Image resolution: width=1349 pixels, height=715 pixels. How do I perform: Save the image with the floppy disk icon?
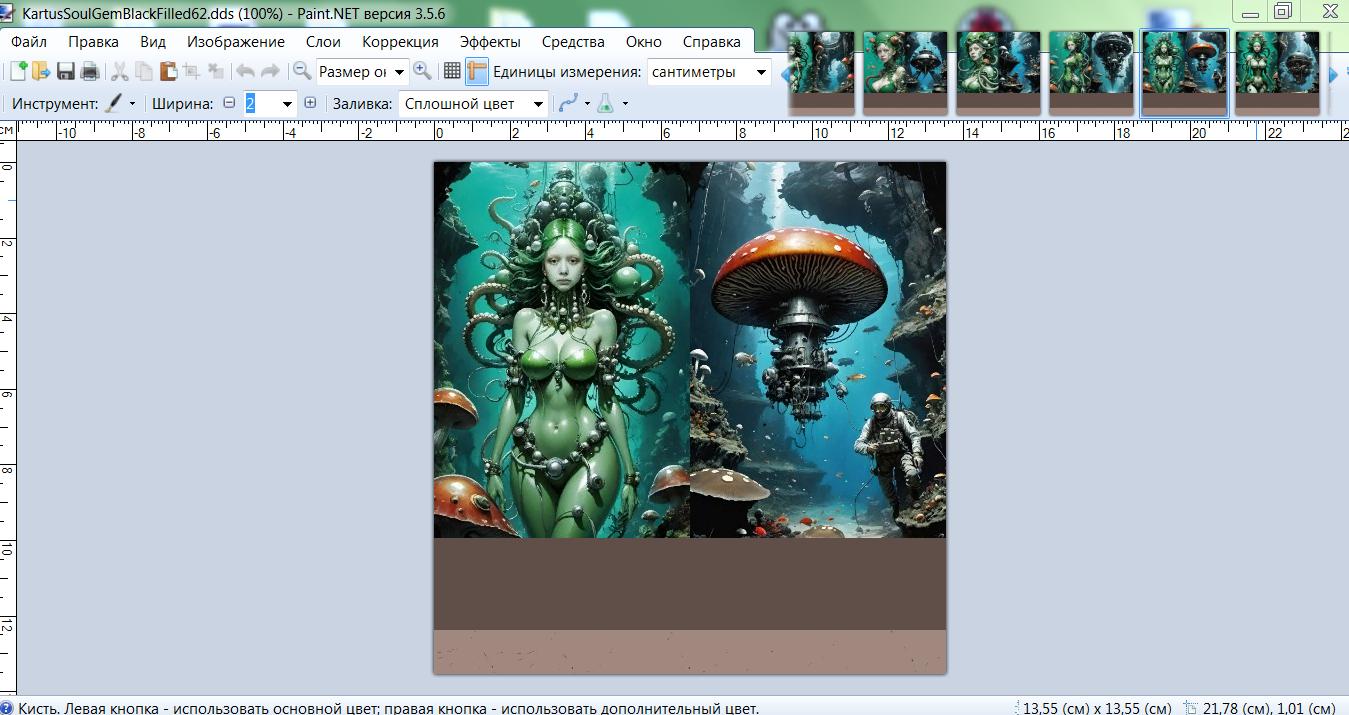pos(66,71)
